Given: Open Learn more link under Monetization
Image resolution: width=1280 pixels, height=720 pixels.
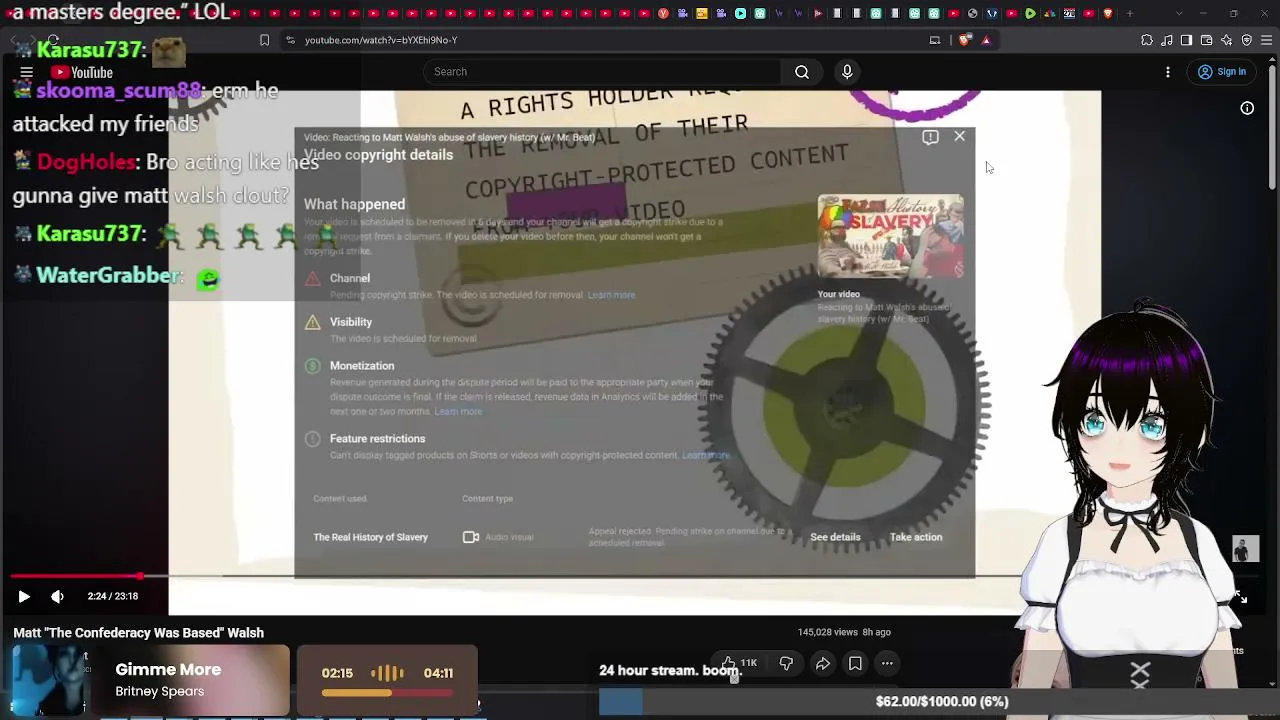Looking at the screenshot, I should tap(458, 411).
